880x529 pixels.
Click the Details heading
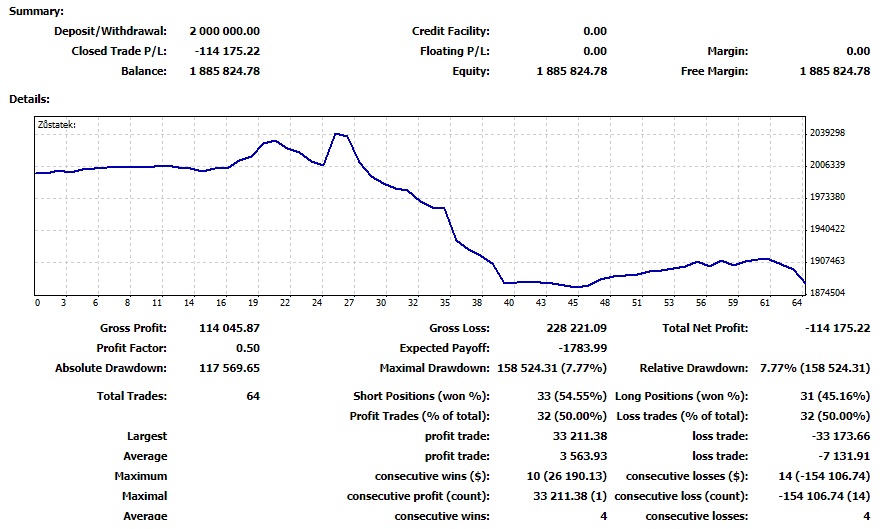[x=30, y=99]
